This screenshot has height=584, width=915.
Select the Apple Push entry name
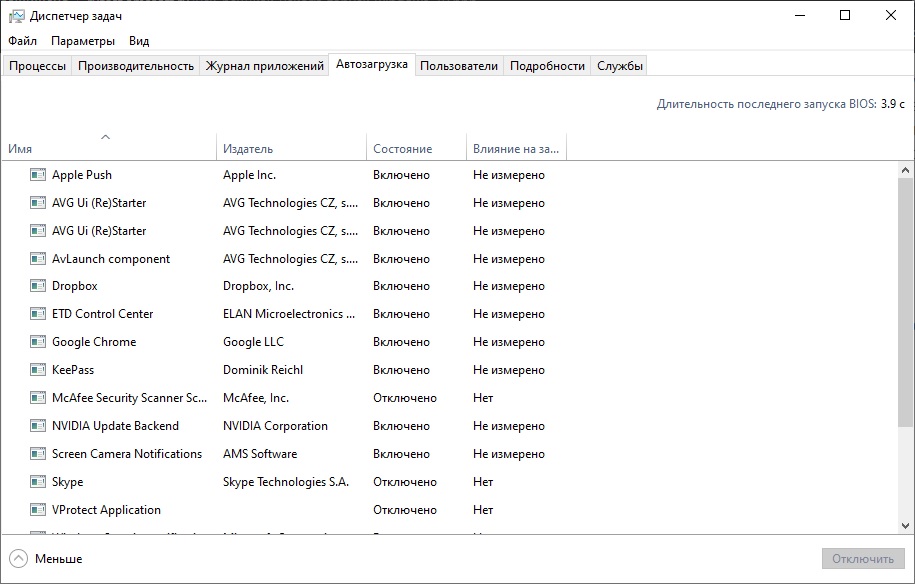tap(82, 175)
